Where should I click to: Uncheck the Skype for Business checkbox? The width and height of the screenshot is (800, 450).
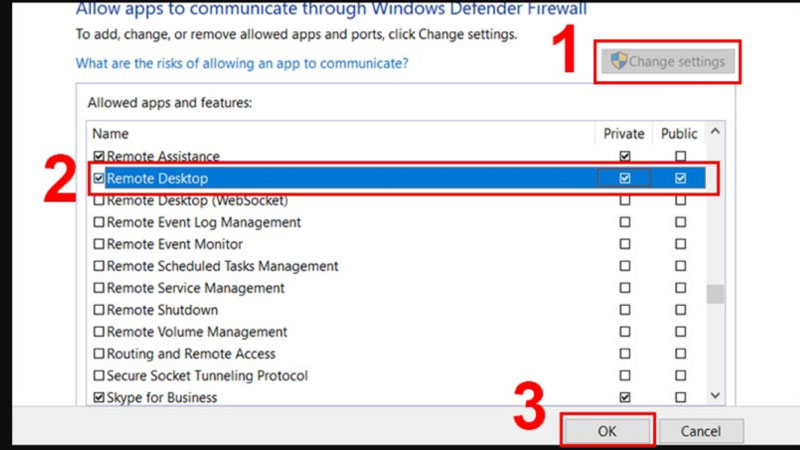(98, 398)
